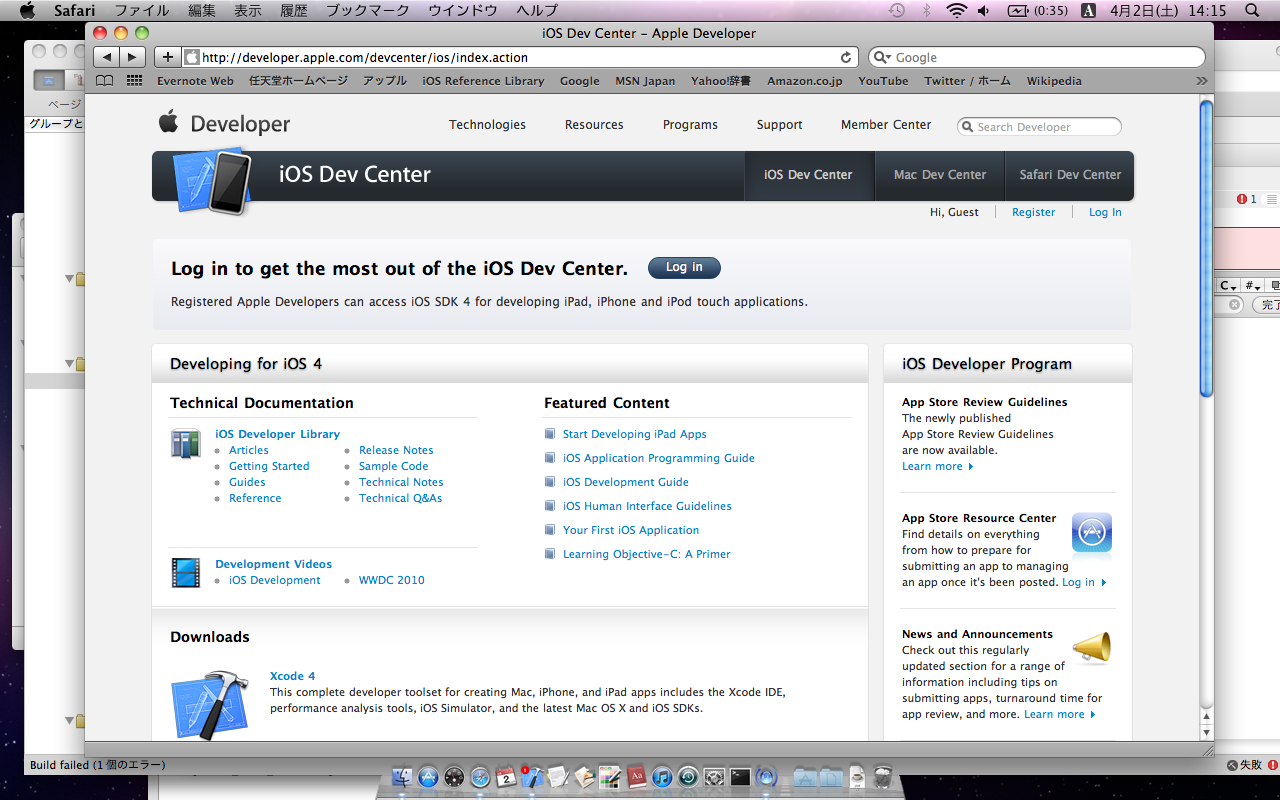
Task: Open the 編集 menu
Action: tap(202, 10)
